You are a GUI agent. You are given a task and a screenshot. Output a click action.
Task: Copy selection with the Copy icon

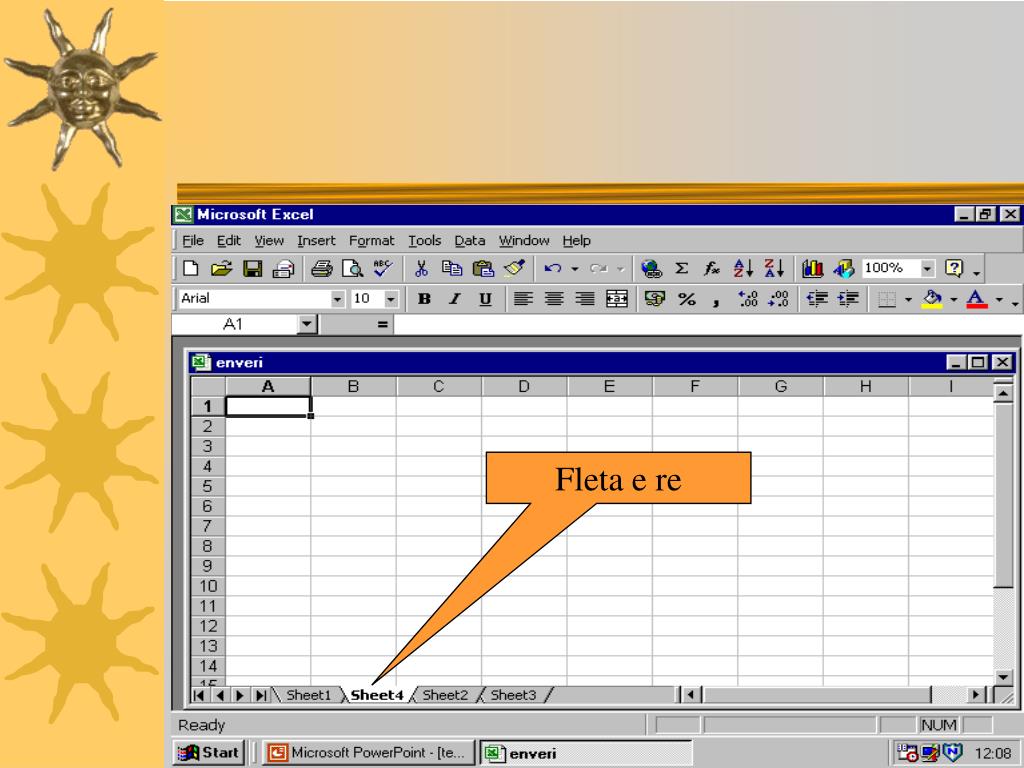pos(452,268)
